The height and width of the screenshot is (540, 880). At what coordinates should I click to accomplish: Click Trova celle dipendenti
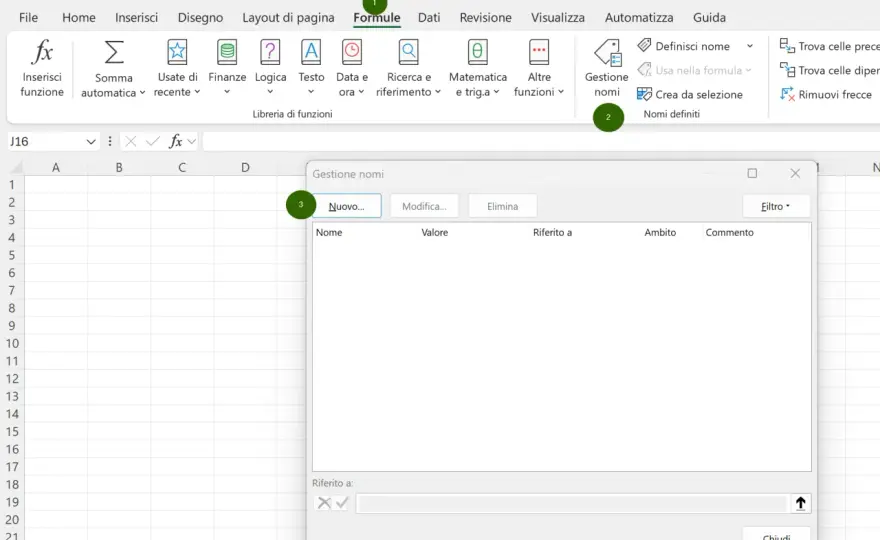tap(829, 70)
